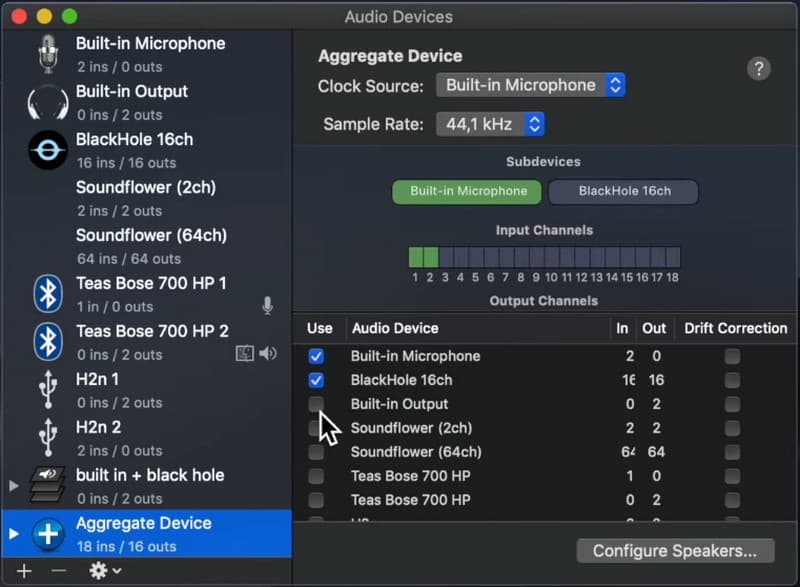Uncheck Use for BlackHole 16ch
The height and width of the screenshot is (587, 800).
pyautogui.click(x=316, y=380)
